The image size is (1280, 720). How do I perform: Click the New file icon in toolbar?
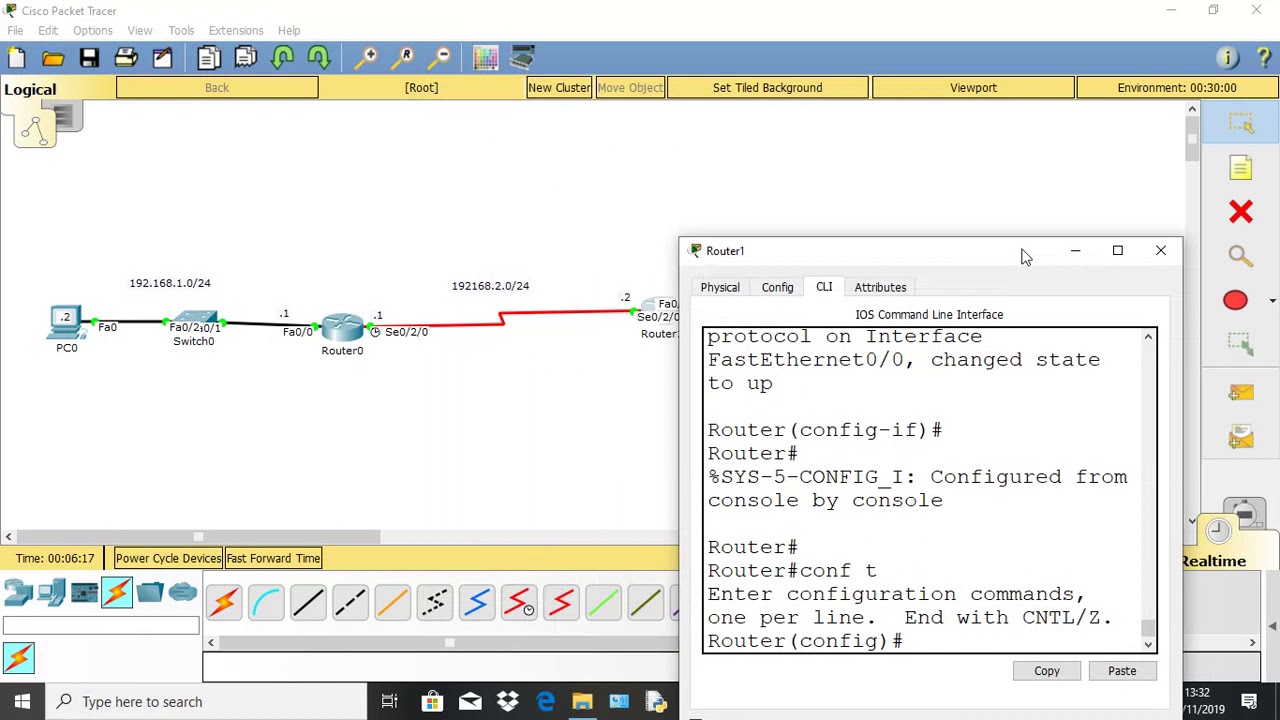17,59
